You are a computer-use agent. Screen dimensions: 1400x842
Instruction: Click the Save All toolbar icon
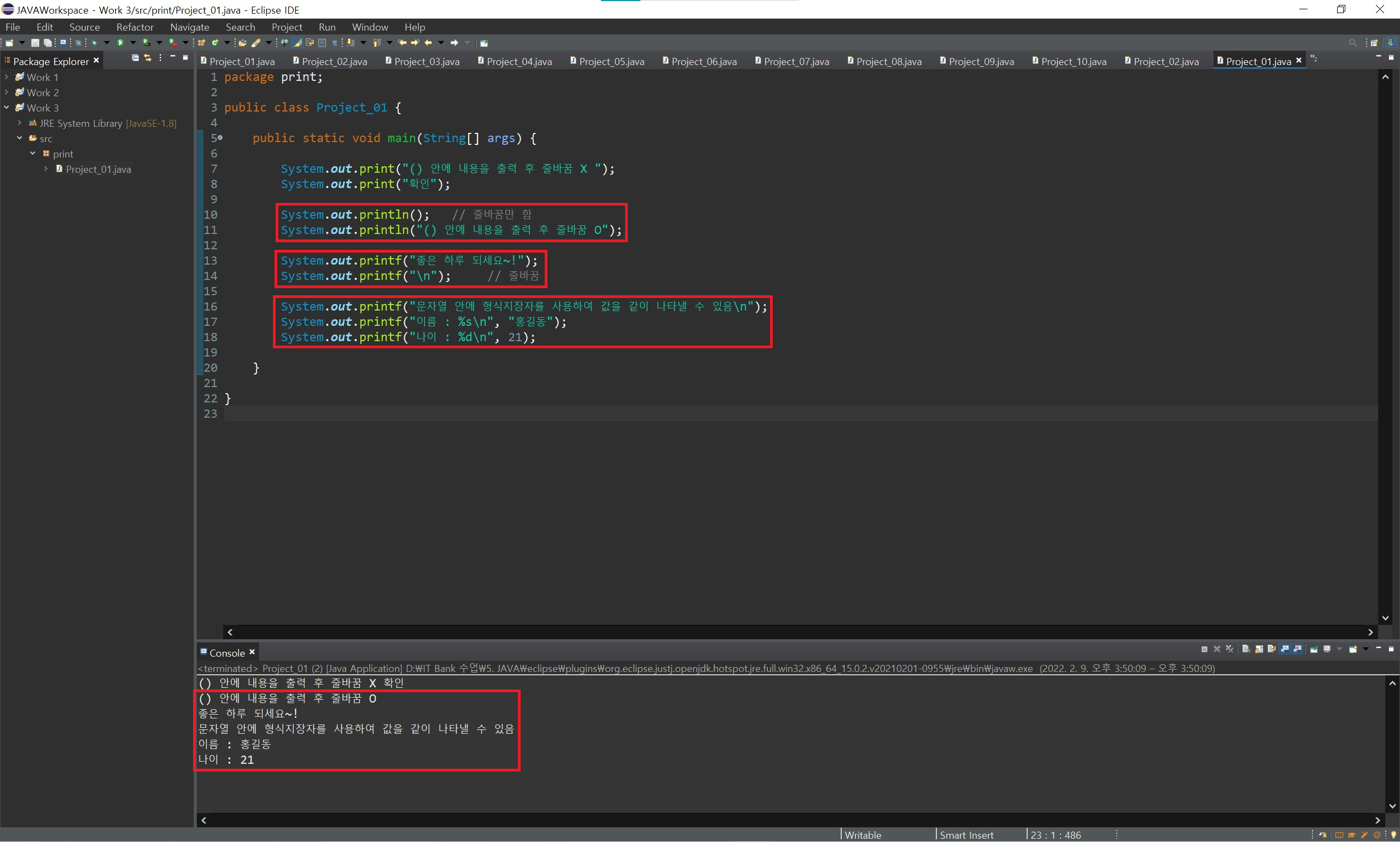click(x=48, y=43)
